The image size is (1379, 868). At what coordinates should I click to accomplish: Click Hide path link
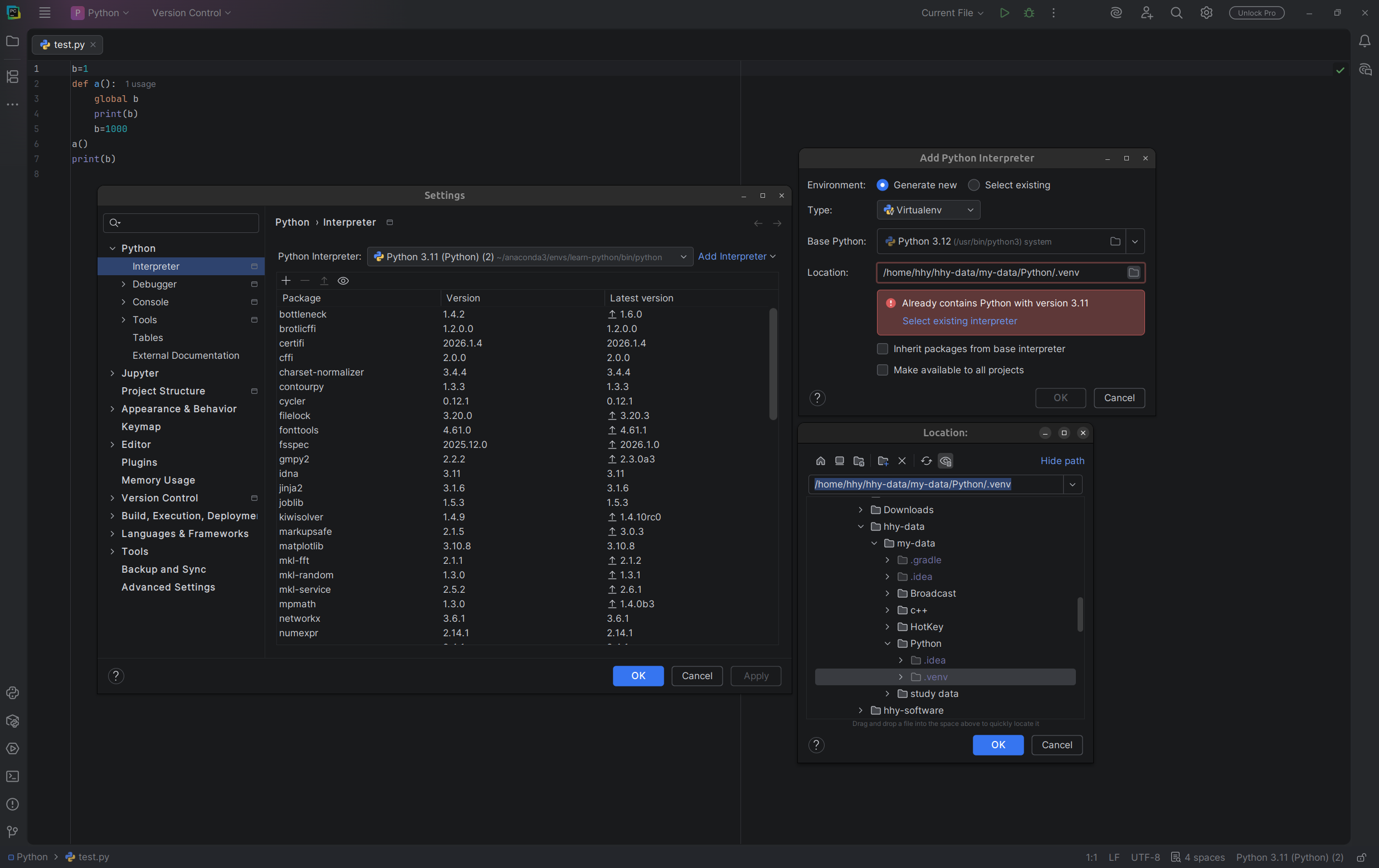(1062, 461)
